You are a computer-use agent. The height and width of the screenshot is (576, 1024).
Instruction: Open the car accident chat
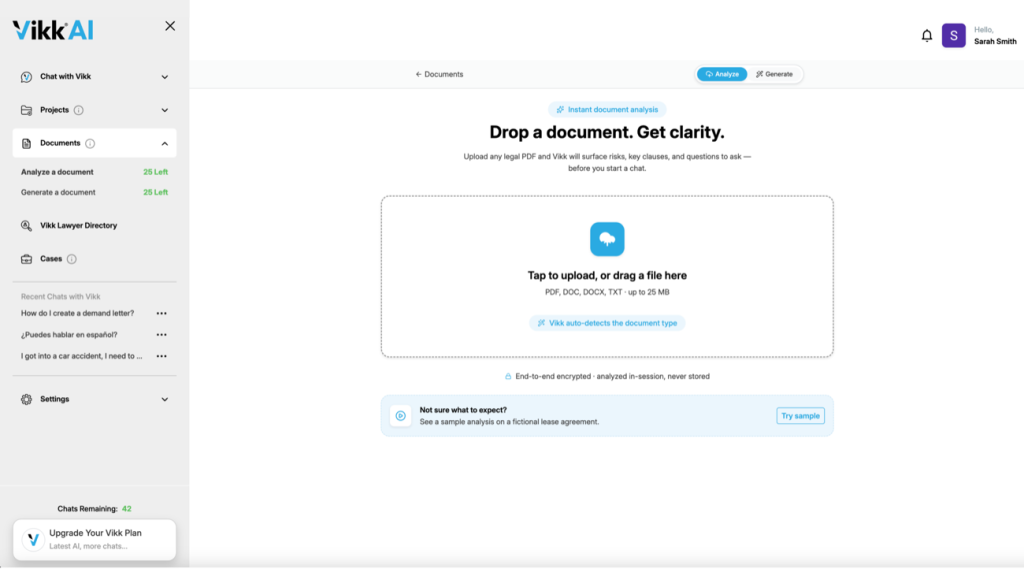pyautogui.click(x=81, y=357)
